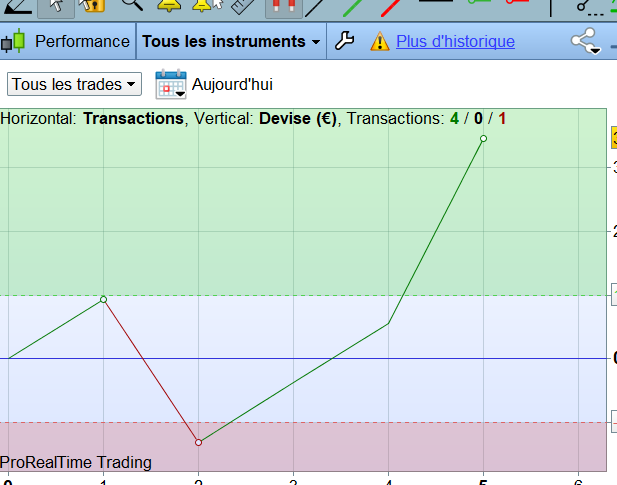Click the red losing trades count 1

(x=502, y=118)
